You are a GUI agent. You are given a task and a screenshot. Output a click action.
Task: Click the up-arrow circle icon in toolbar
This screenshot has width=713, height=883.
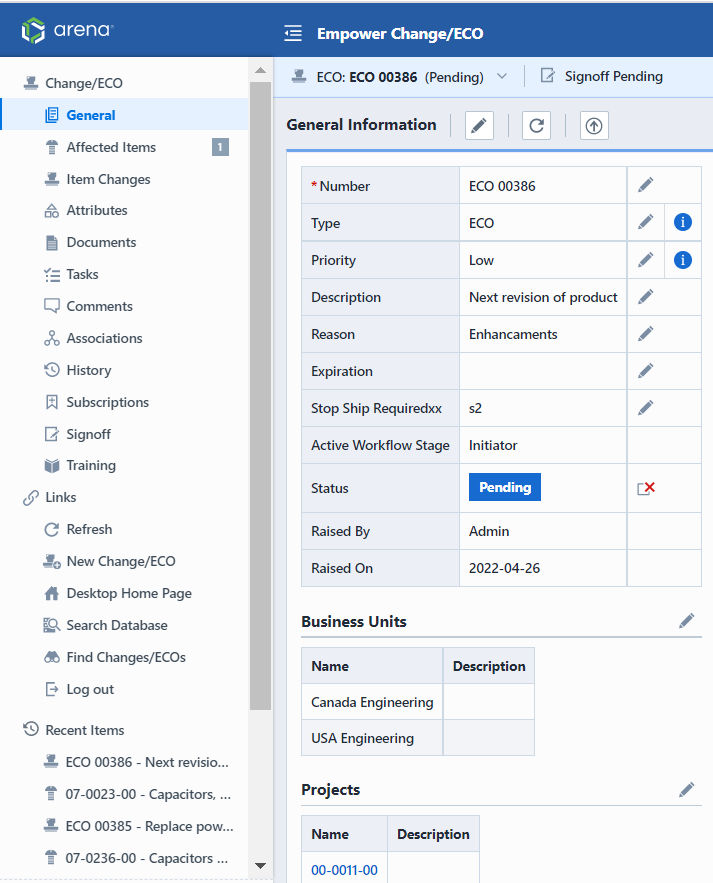tap(594, 125)
